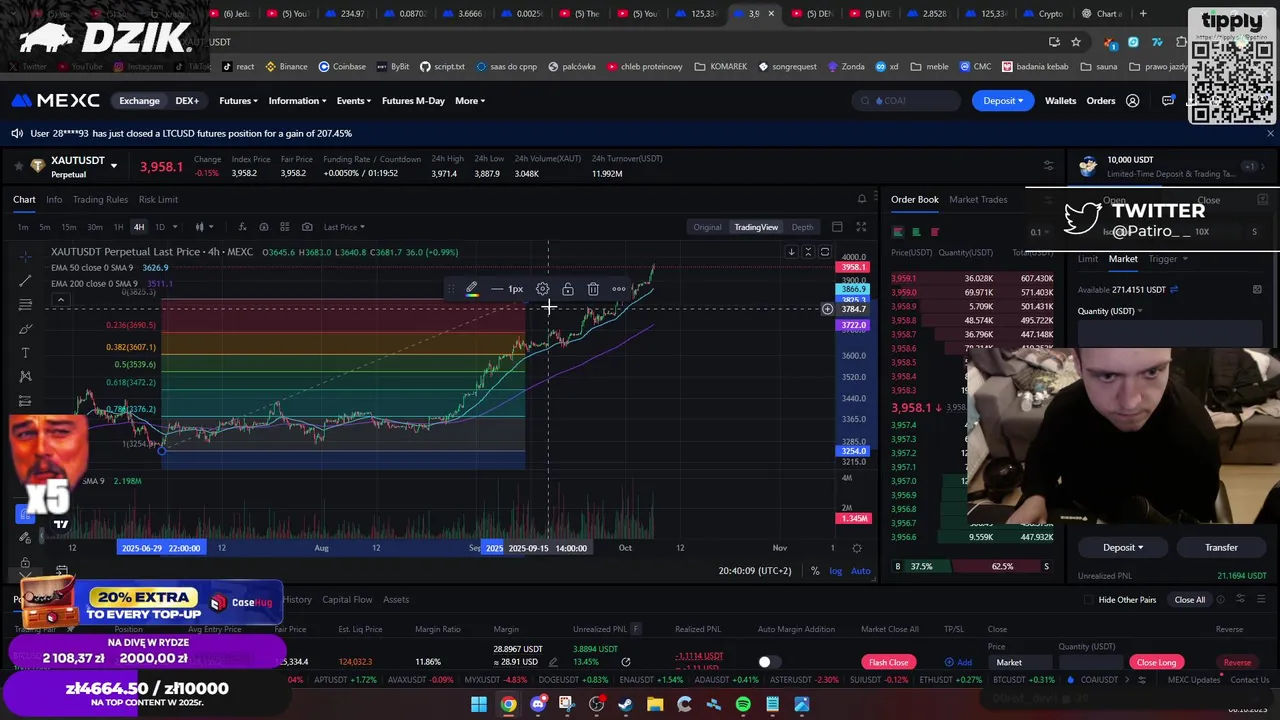Select the trend line drawing tool
The width and height of the screenshot is (1280, 720).
(x=25, y=280)
